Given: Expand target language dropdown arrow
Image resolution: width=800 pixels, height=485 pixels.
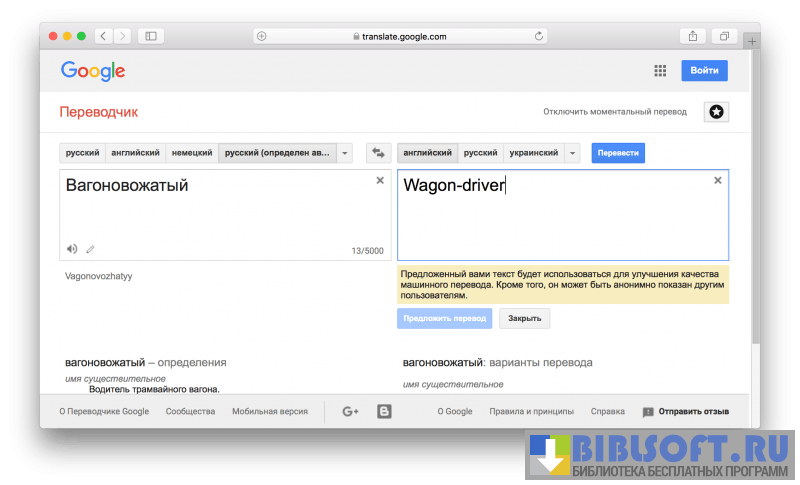Looking at the screenshot, I should point(572,153).
